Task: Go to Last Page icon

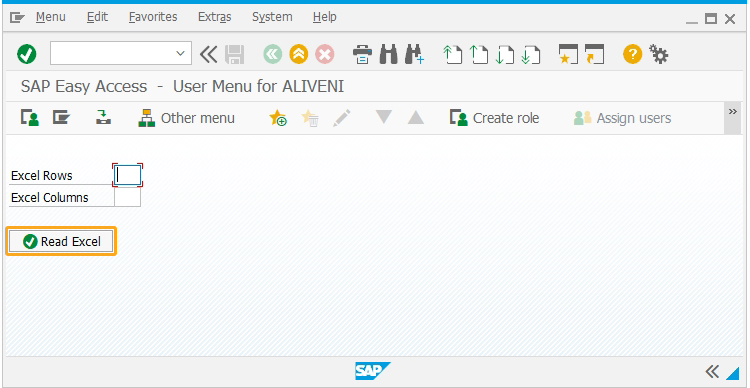Action: click(530, 55)
